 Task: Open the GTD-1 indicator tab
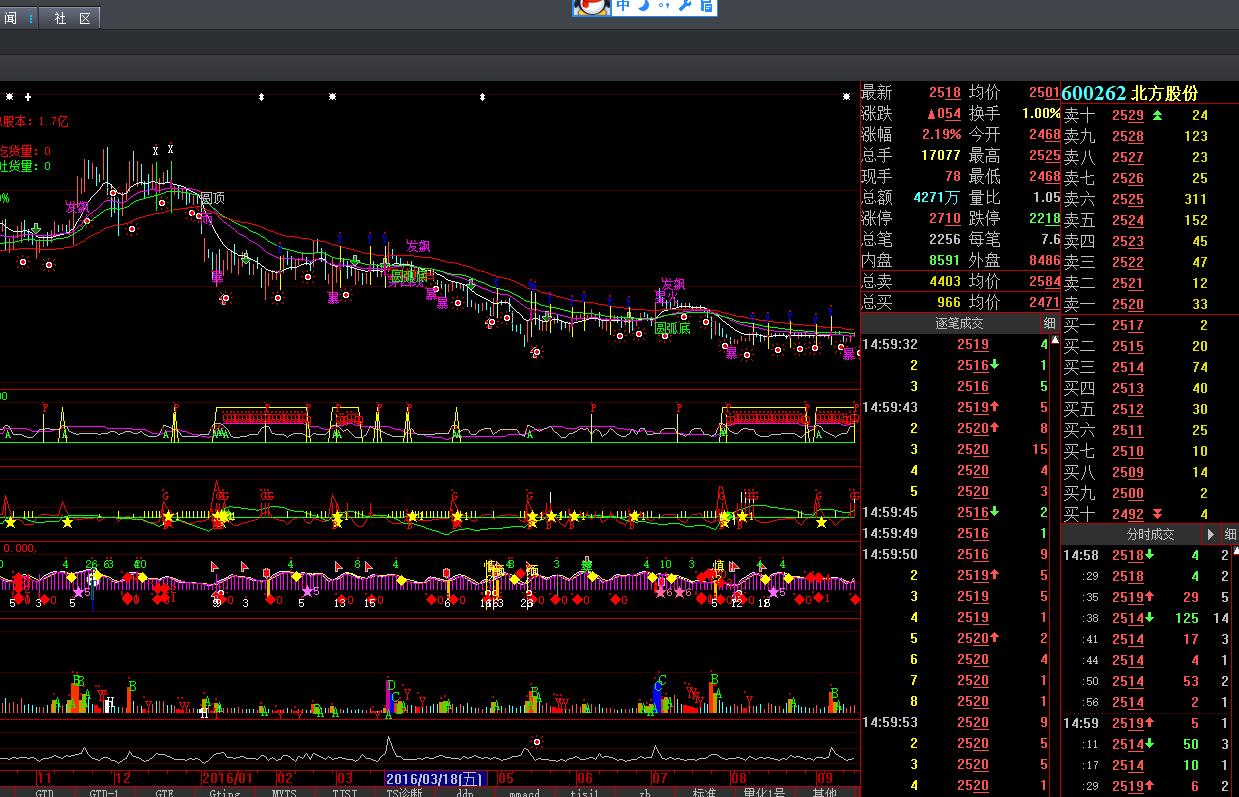[104, 792]
